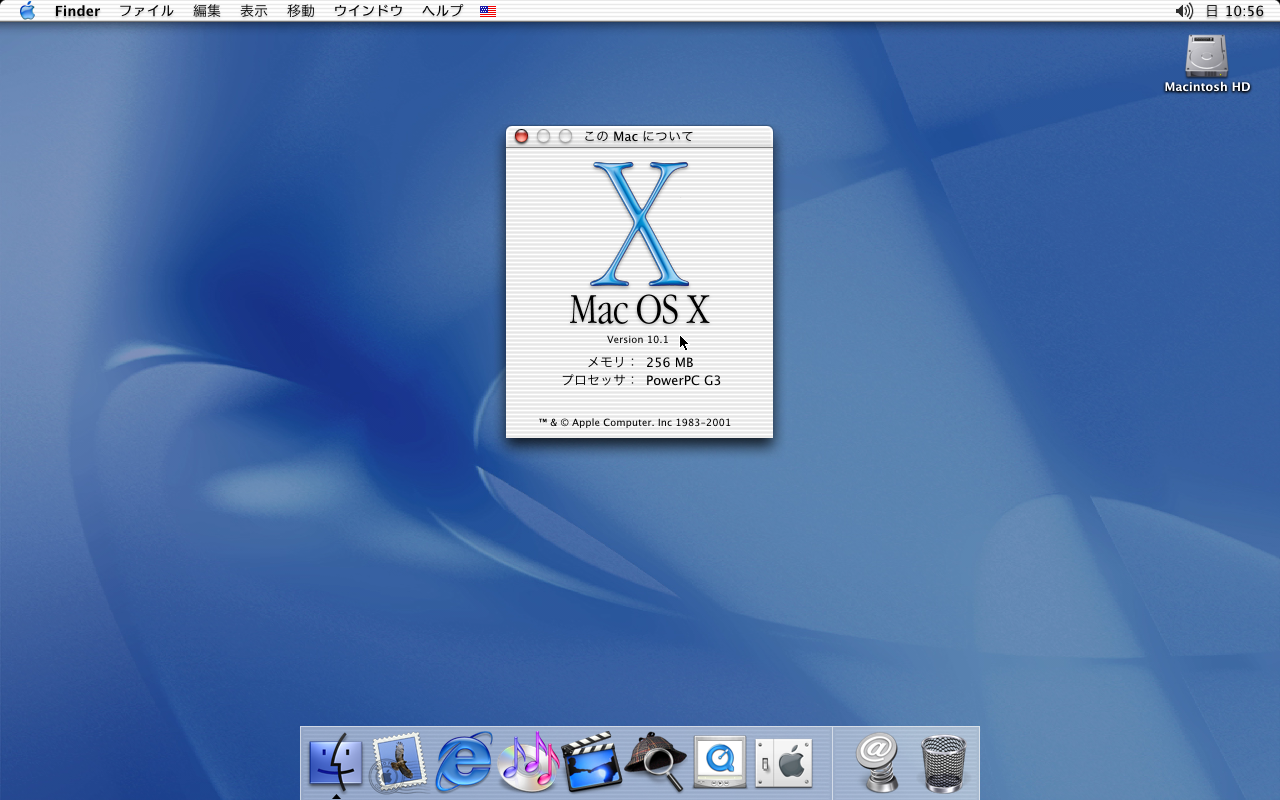Open the 表示 menu
This screenshot has height=800, width=1280.
click(x=254, y=11)
